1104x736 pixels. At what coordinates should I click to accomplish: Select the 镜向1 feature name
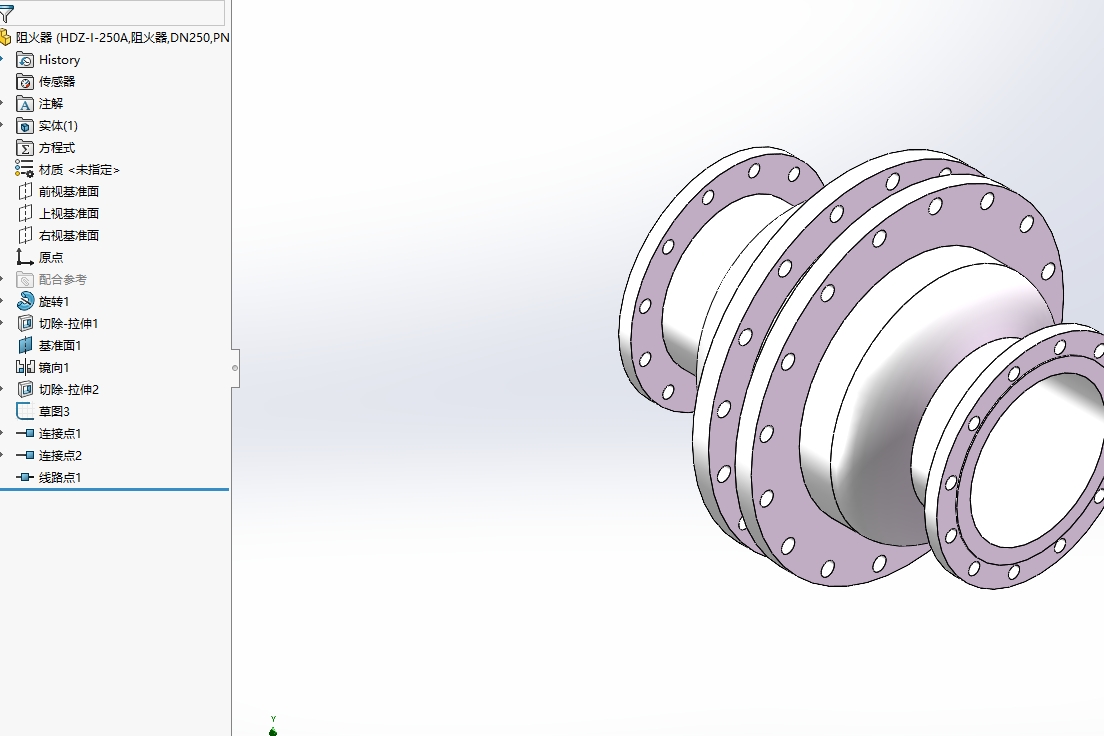[54, 367]
